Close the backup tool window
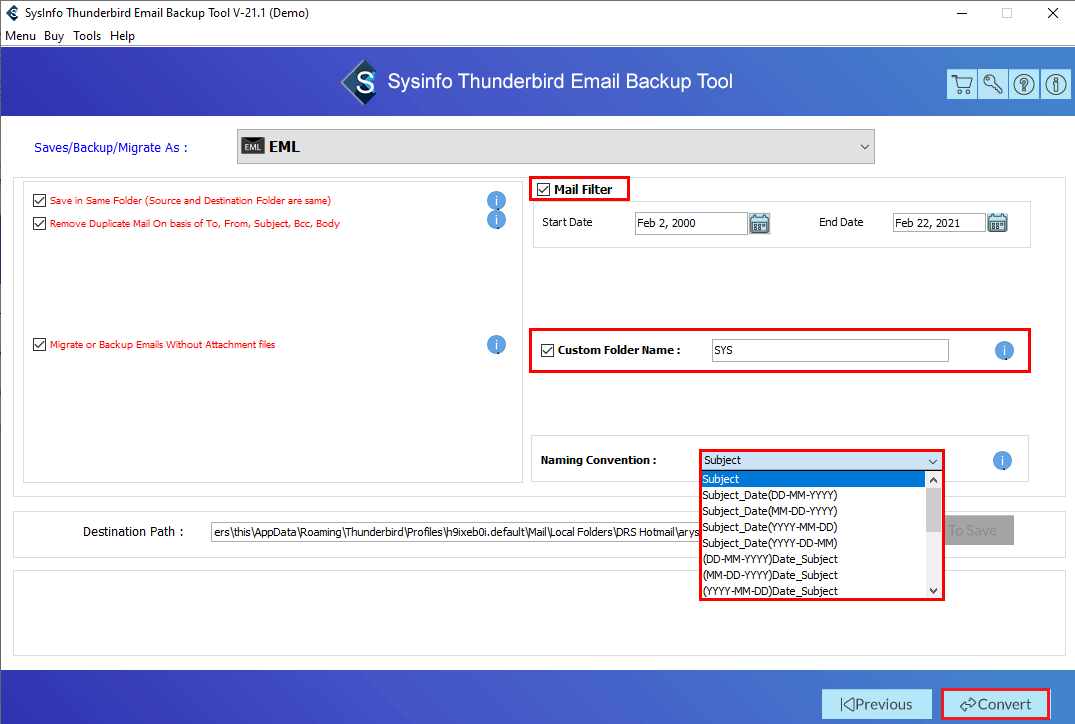This screenshot has width=1075, height=724. [x=1053, y=13]
